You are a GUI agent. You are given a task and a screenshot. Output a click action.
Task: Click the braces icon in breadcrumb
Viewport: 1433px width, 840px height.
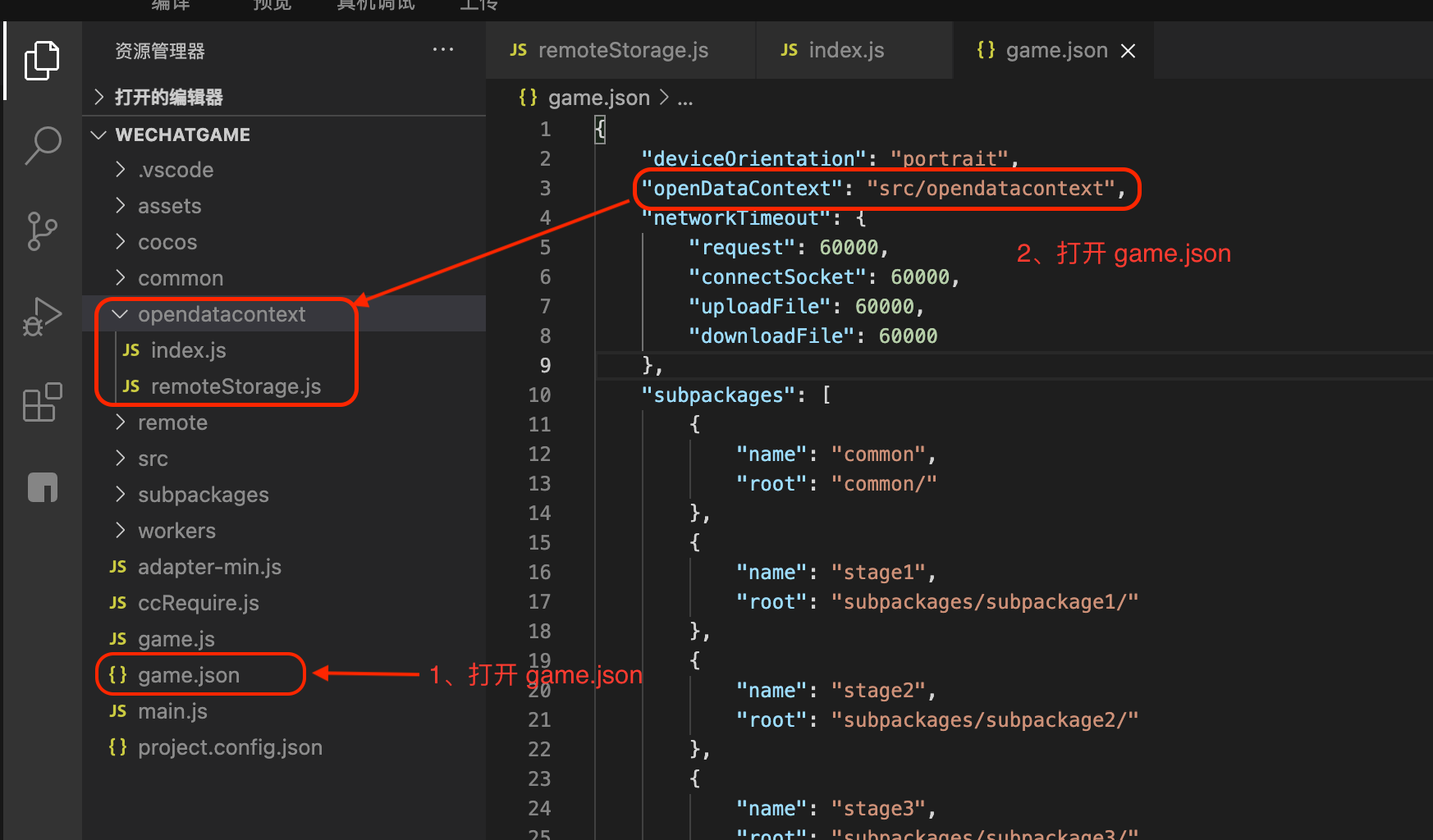coord(528,98)
